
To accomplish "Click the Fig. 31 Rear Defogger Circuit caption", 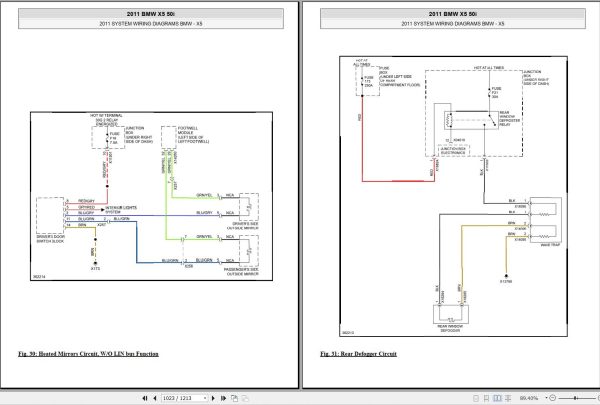I will click(x=358, y=354).
